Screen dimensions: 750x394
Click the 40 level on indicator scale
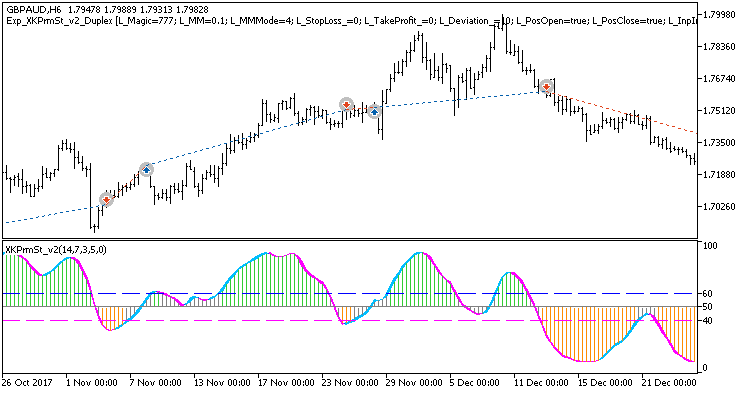(x=708, y=320)
